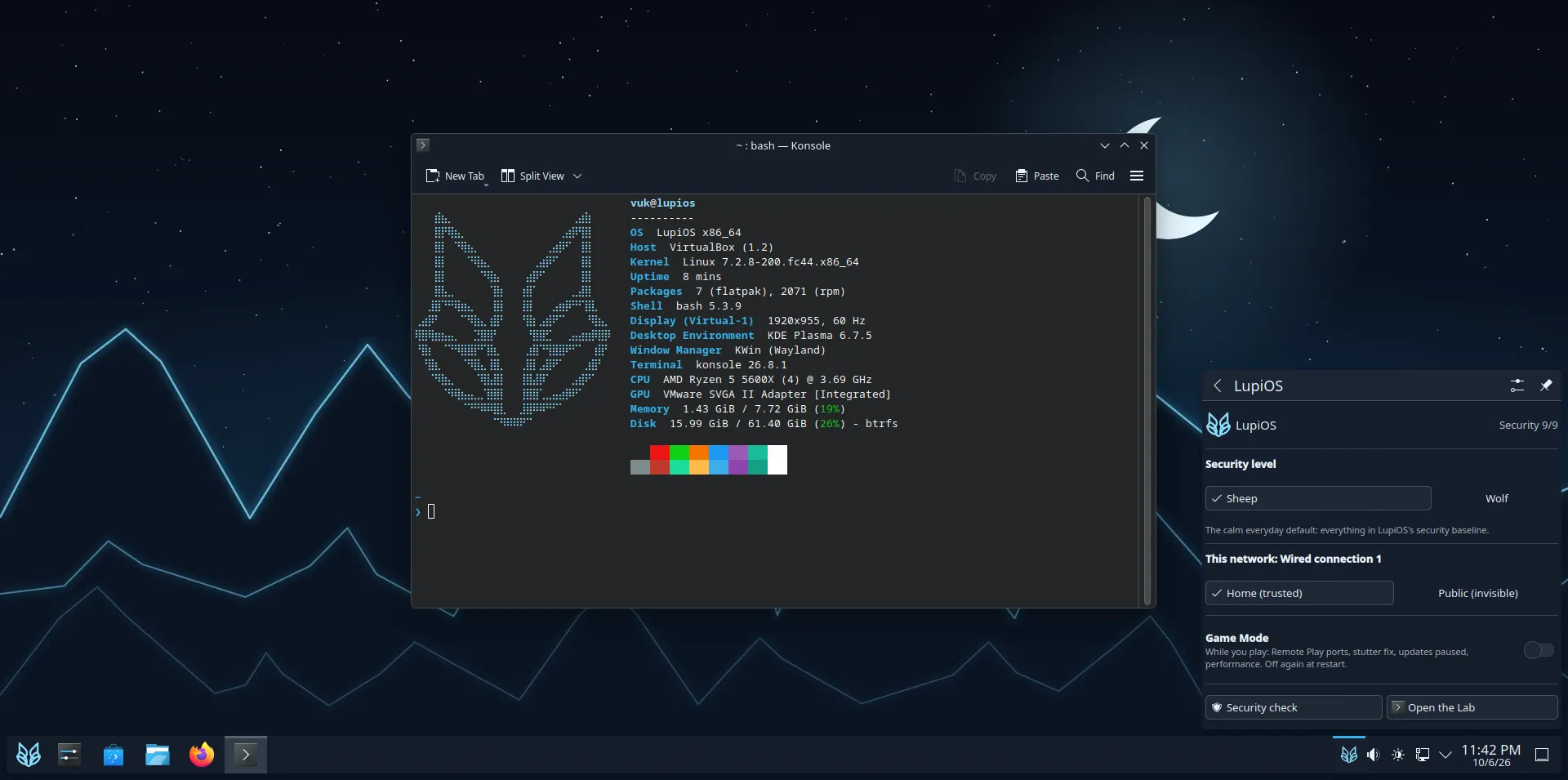The width and height of the screenshot is (1568, 780).
Task: Click the white color block in terminal
Action: (777, 460)
